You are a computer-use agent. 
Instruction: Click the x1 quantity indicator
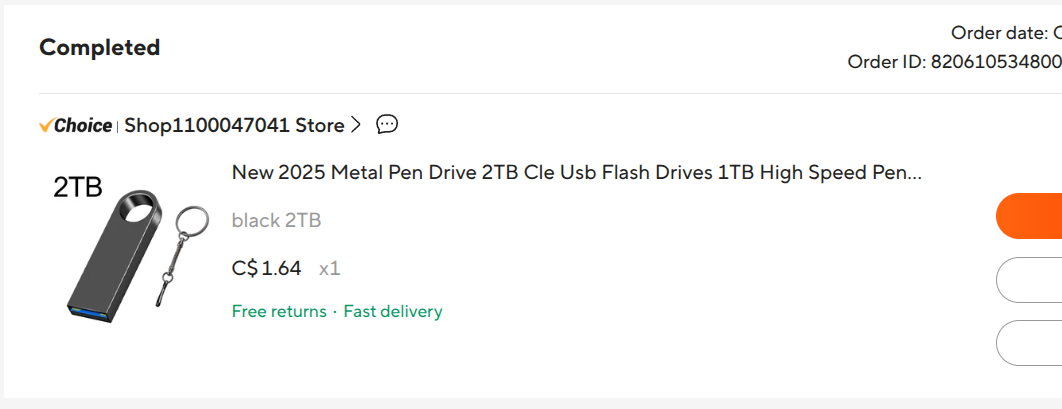coord(330,270)
